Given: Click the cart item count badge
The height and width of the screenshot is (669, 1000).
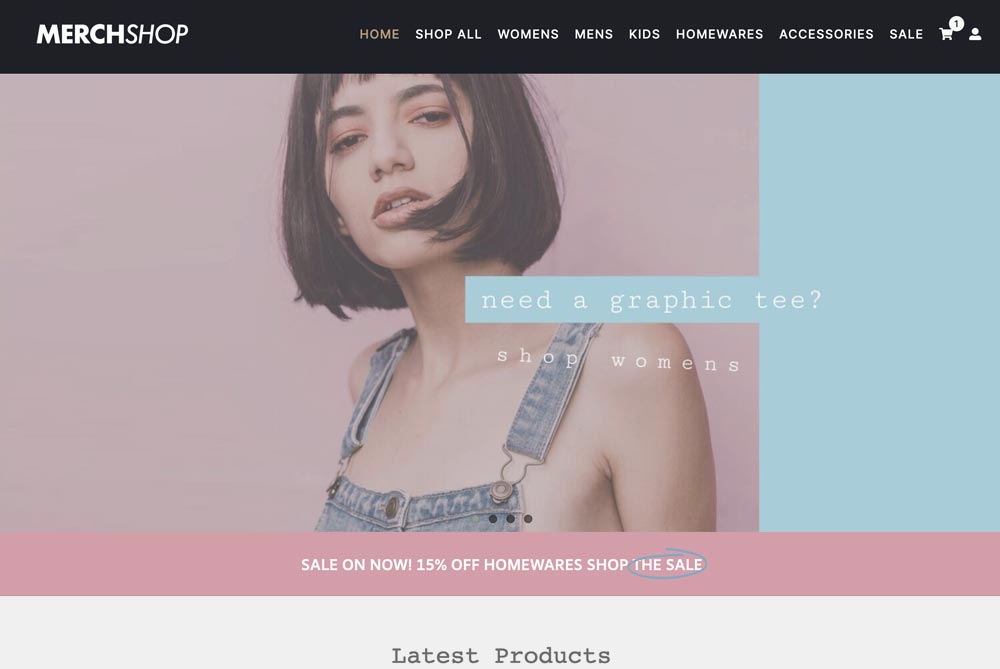Looking at the screenshot, I should [956, 24].
